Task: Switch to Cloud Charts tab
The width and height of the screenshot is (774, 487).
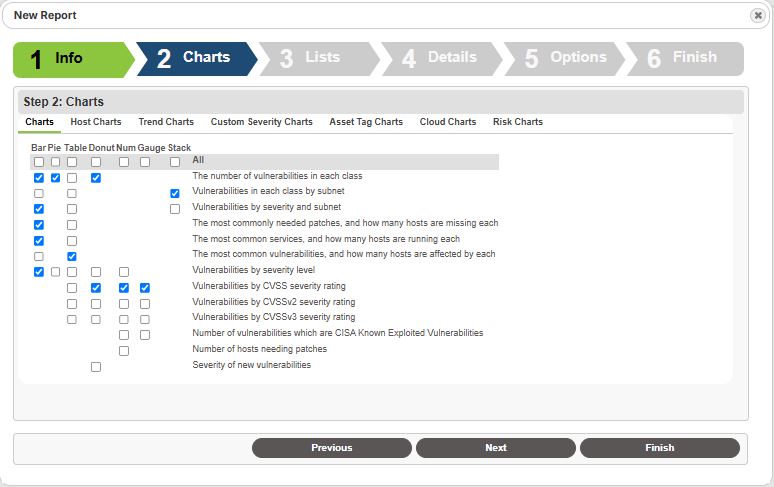Action: click(448, 122)
